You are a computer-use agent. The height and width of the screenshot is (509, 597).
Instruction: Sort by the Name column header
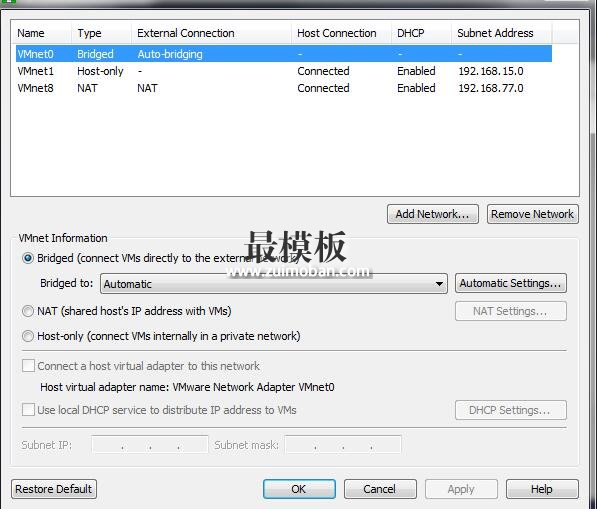pyautogui.click(x=42, y=33)
